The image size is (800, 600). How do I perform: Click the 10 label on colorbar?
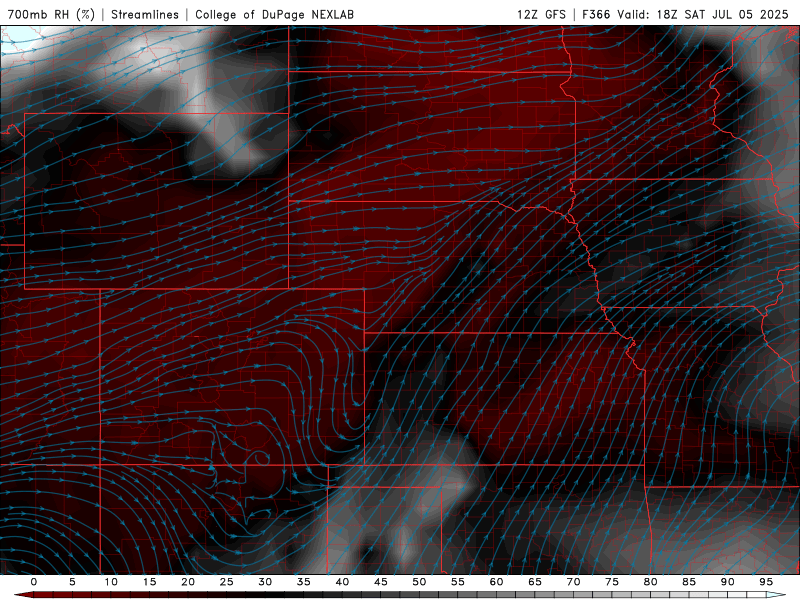tap(111, 582)
